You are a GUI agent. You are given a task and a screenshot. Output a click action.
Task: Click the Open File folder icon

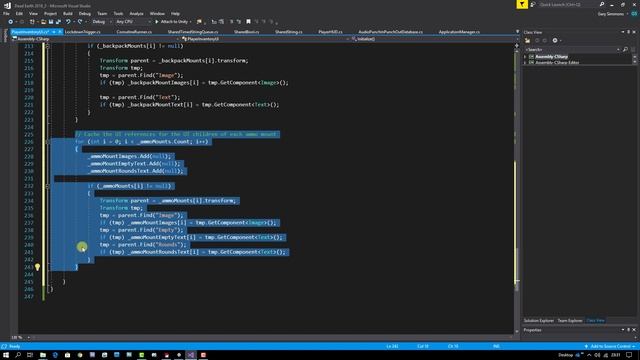(x=43, y=22)
